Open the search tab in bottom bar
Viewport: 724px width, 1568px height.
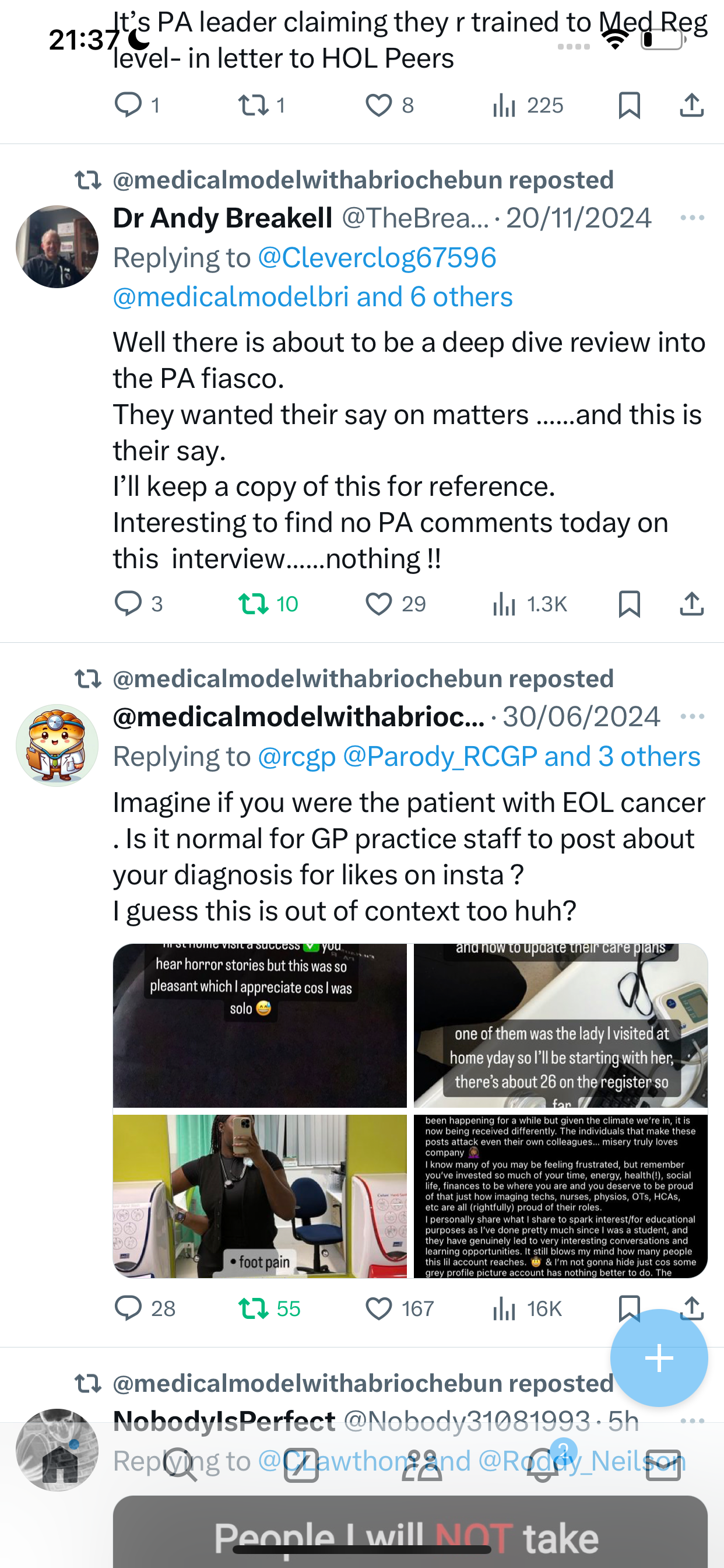181,1465
